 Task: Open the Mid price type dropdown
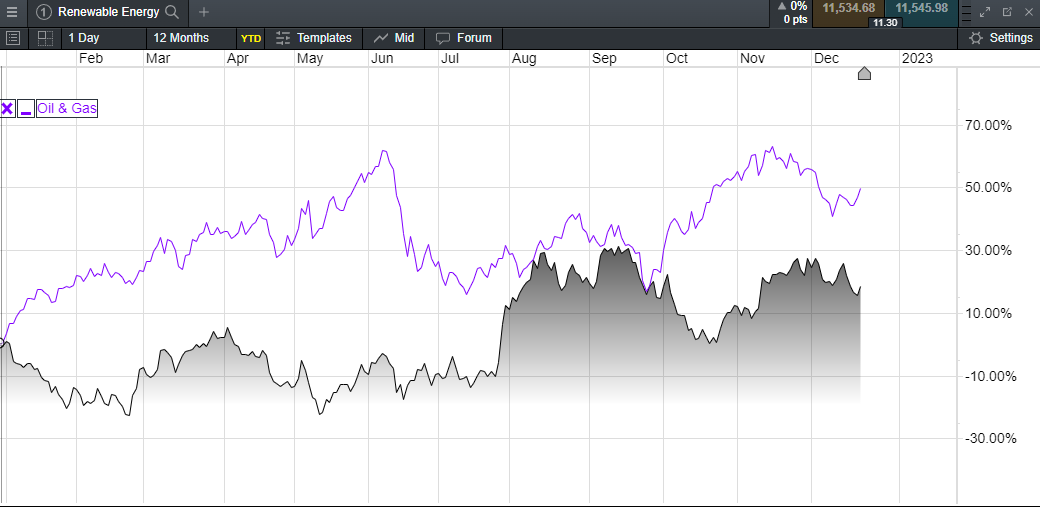coord(394,38)
